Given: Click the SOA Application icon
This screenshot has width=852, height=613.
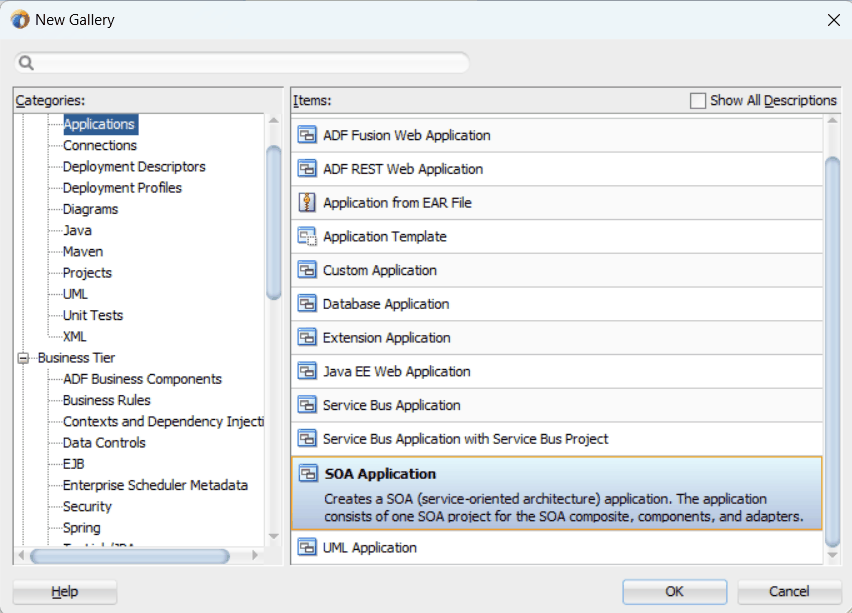Looking at the screenshot, I should pos(308,473).
